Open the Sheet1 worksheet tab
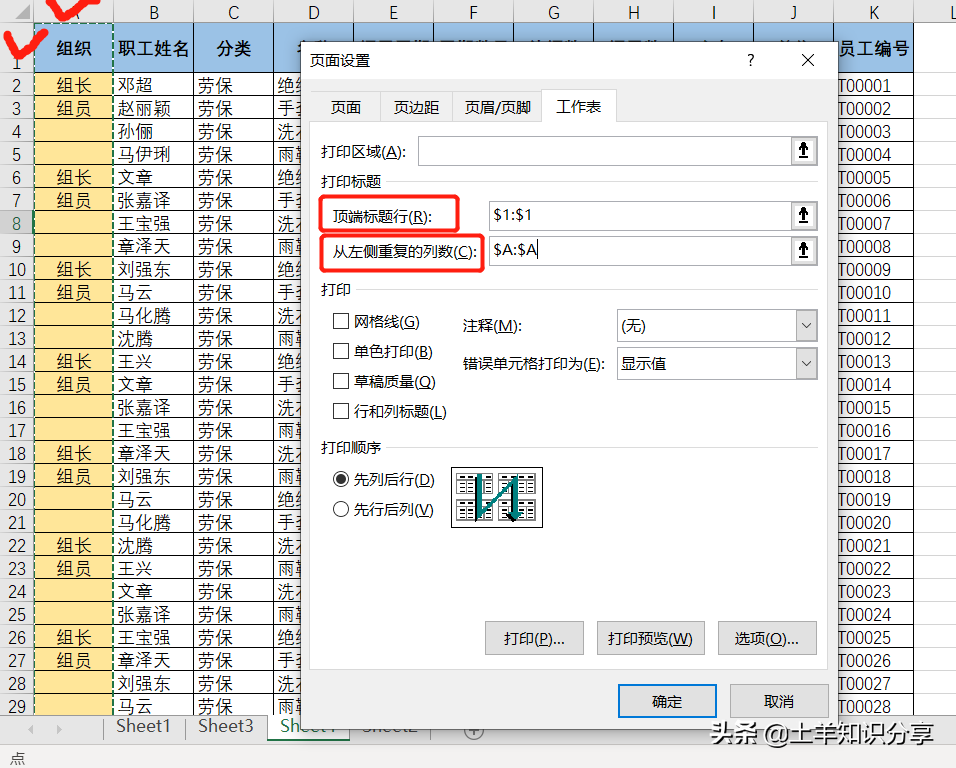Viewport: 956px width, 768px height. (143, 726)
